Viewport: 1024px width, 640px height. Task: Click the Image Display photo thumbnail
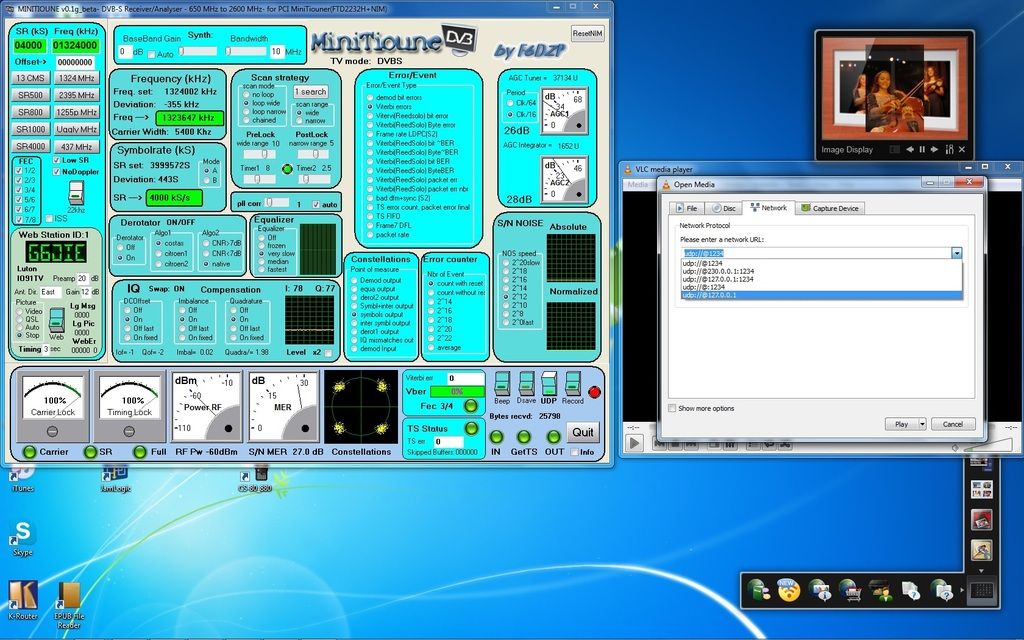(893, 90)
